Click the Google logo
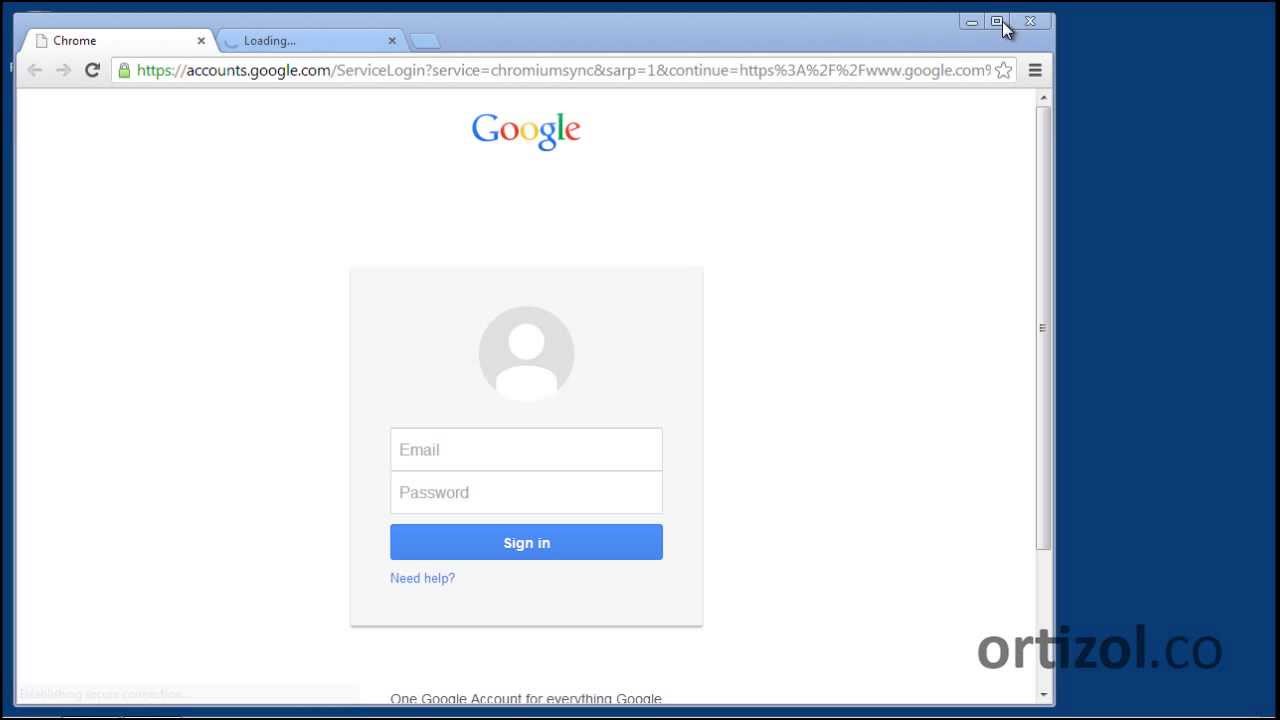This screenshot has height=720, width=1280. [526, 130]
